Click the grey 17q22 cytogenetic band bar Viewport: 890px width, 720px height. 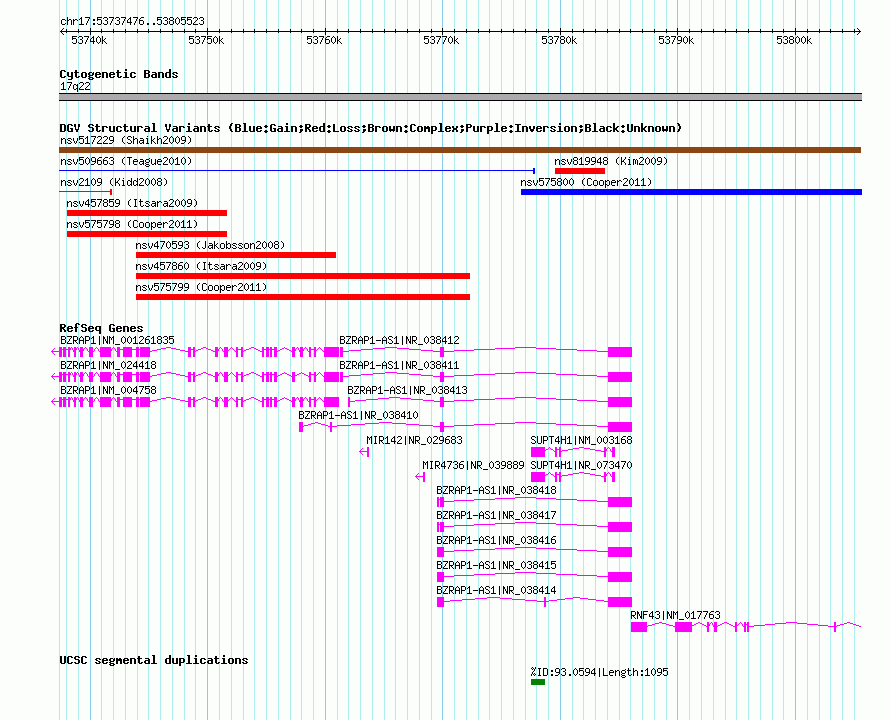click(460, 97)
